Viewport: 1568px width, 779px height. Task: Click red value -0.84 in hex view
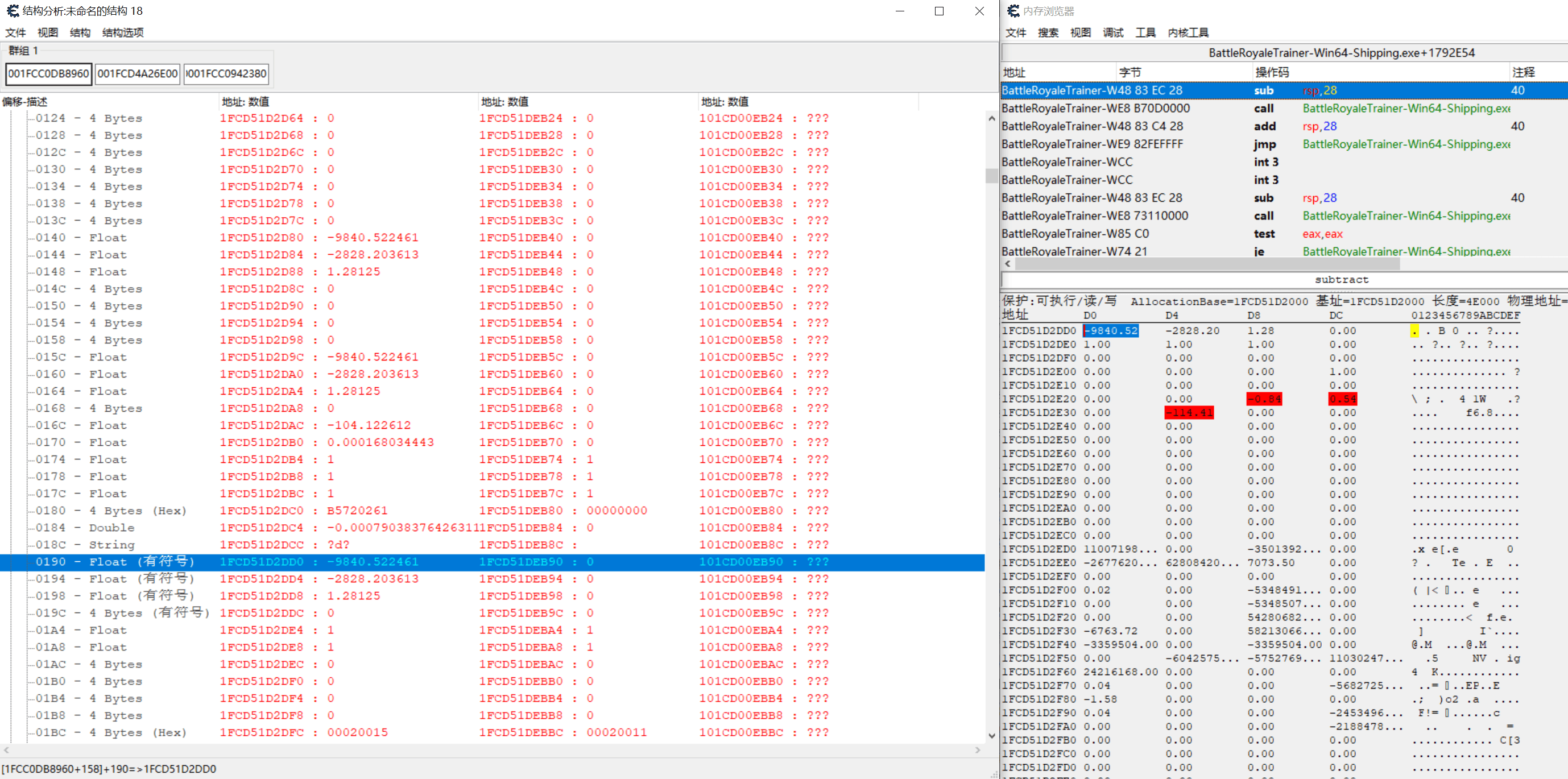pos(1264,399)
